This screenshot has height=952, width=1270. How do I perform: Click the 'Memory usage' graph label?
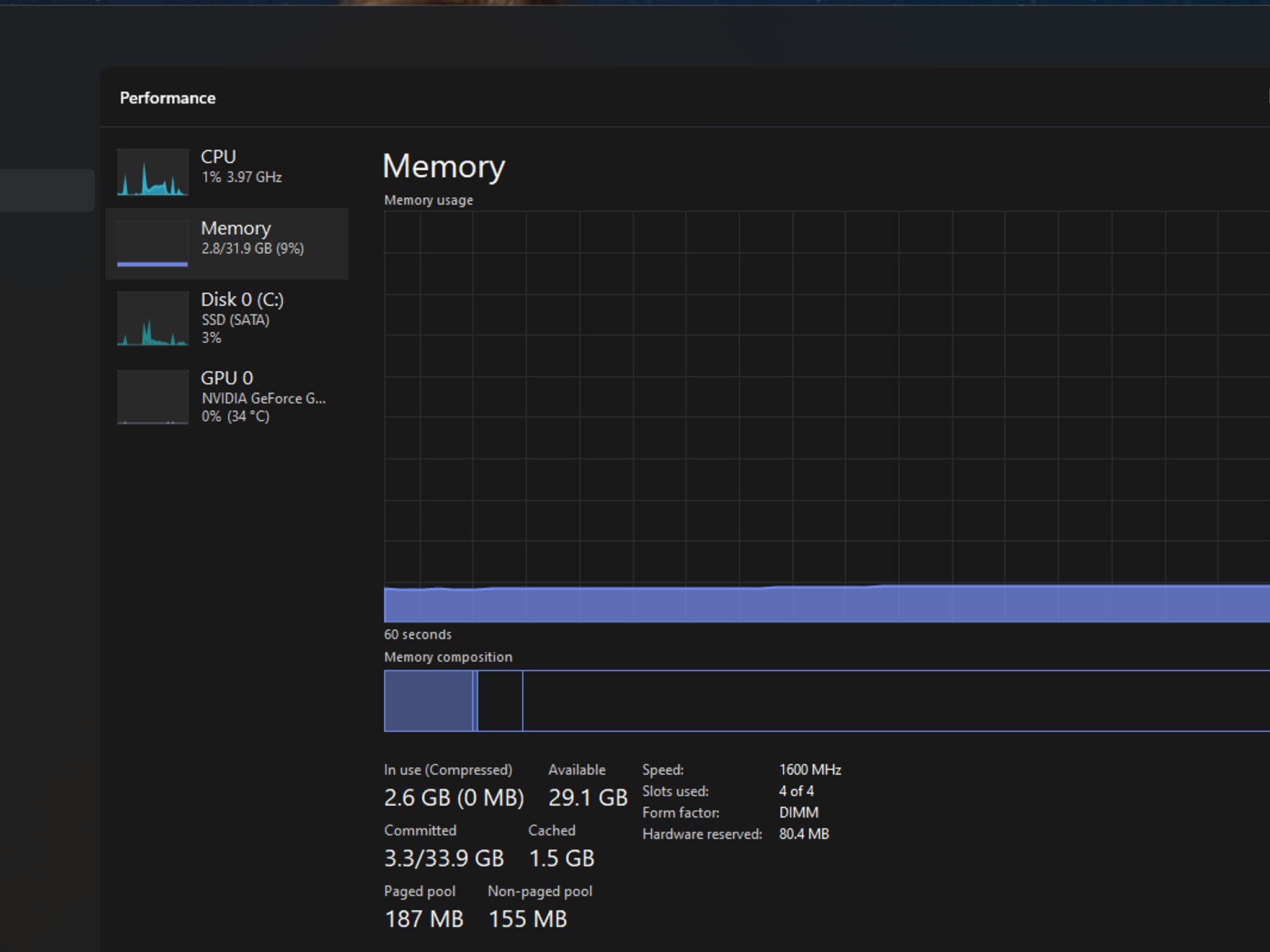pos(429,200)
